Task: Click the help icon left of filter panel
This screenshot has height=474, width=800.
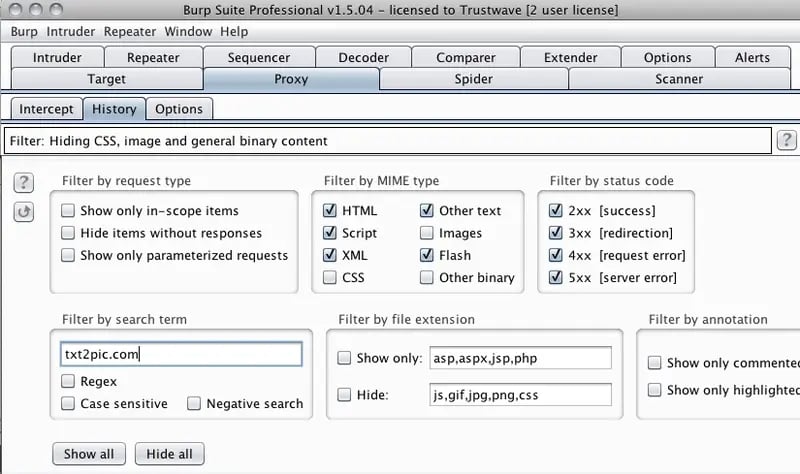Action: pyautogui.click(x=24, y=182)
